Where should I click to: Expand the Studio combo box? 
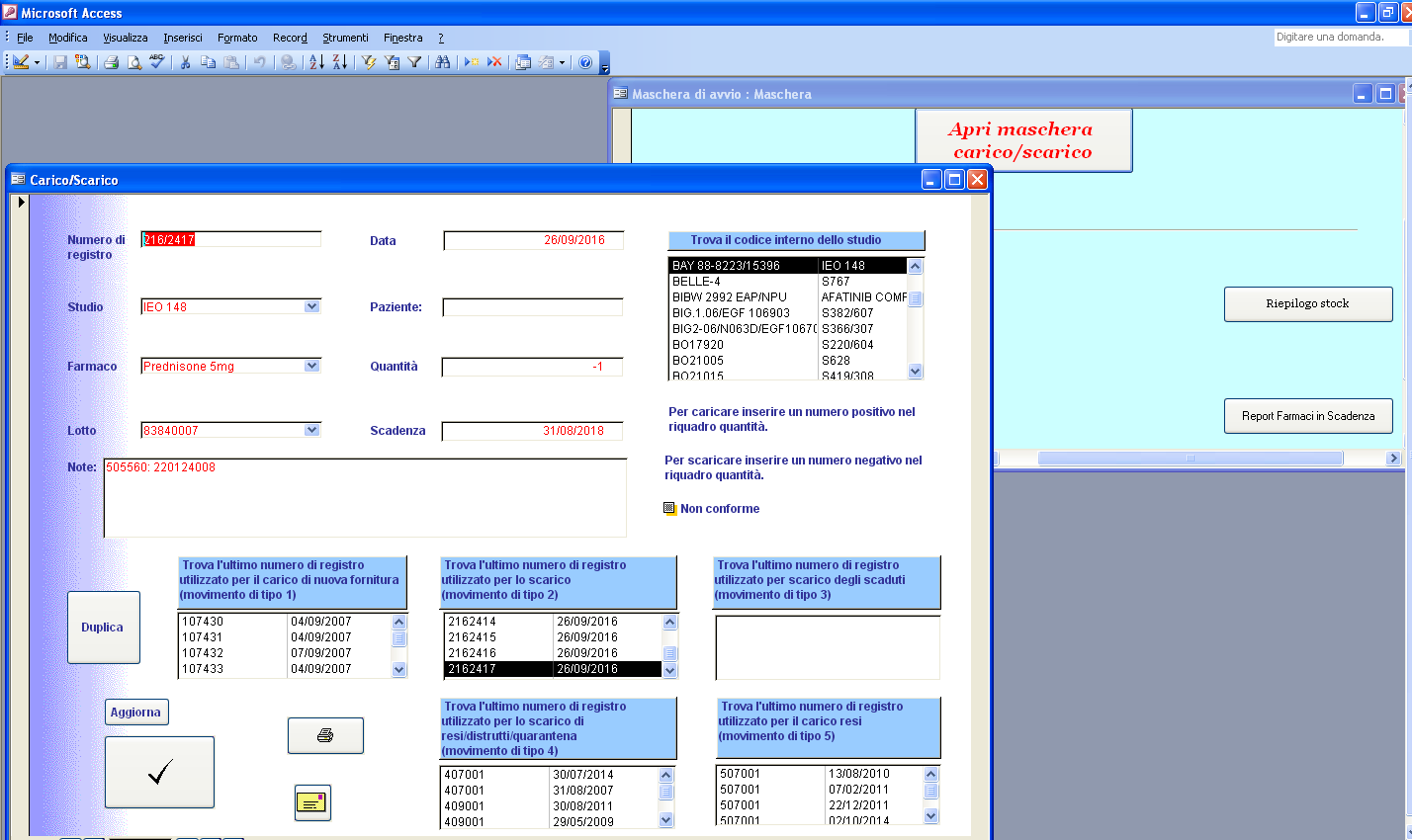[x=312, y=306]
